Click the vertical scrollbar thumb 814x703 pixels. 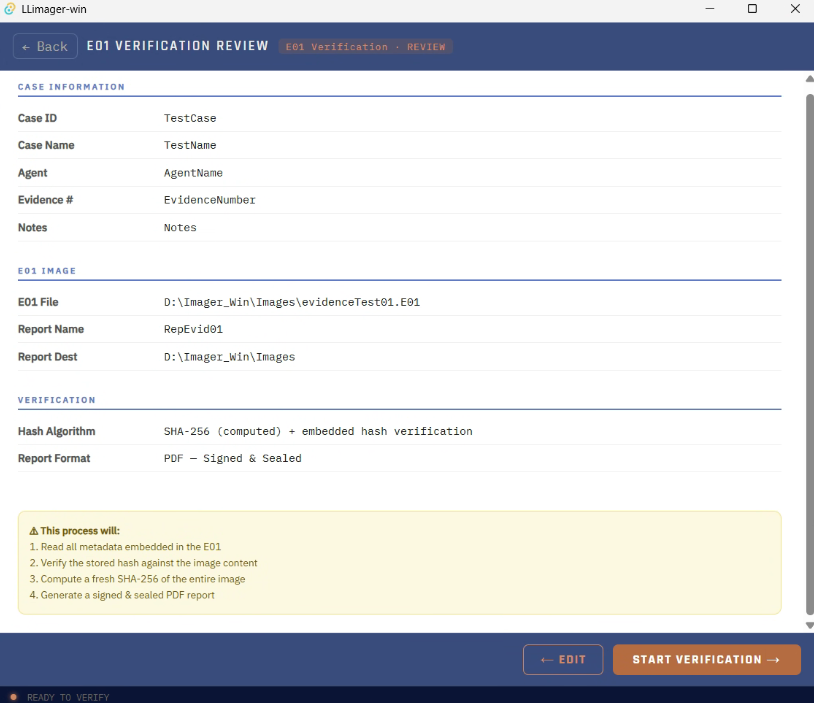[810, 354]
